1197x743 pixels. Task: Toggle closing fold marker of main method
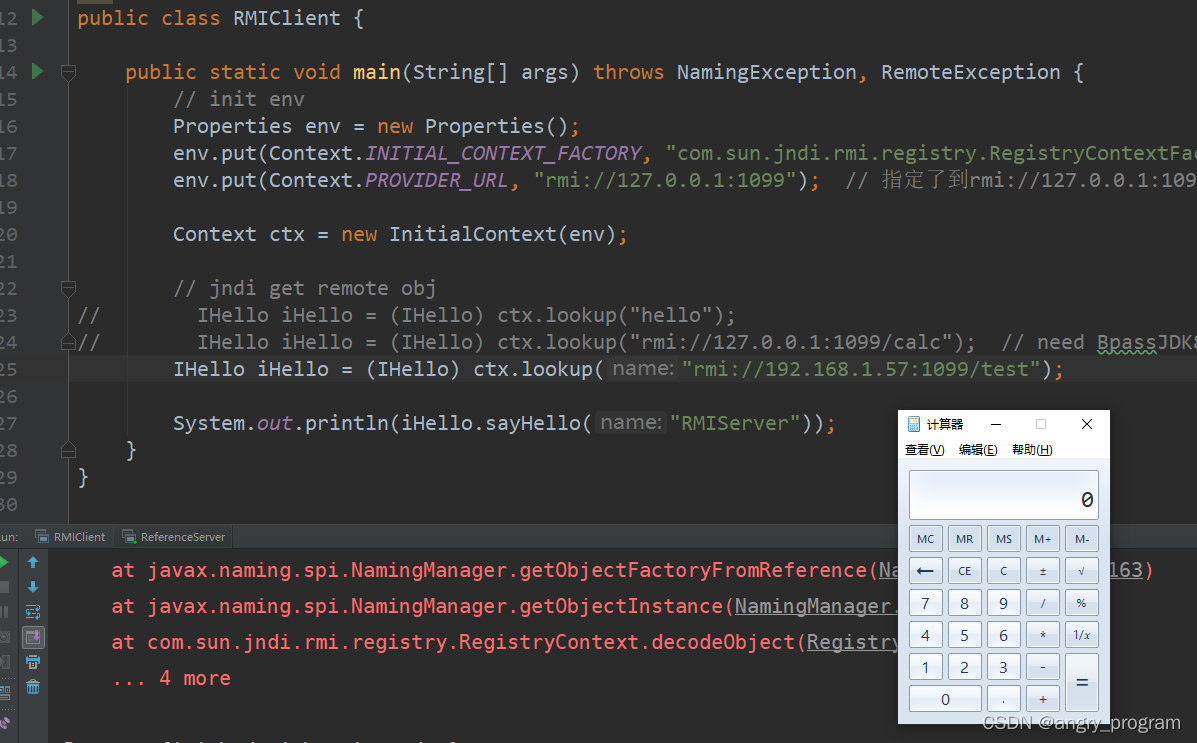pos(68,450)
